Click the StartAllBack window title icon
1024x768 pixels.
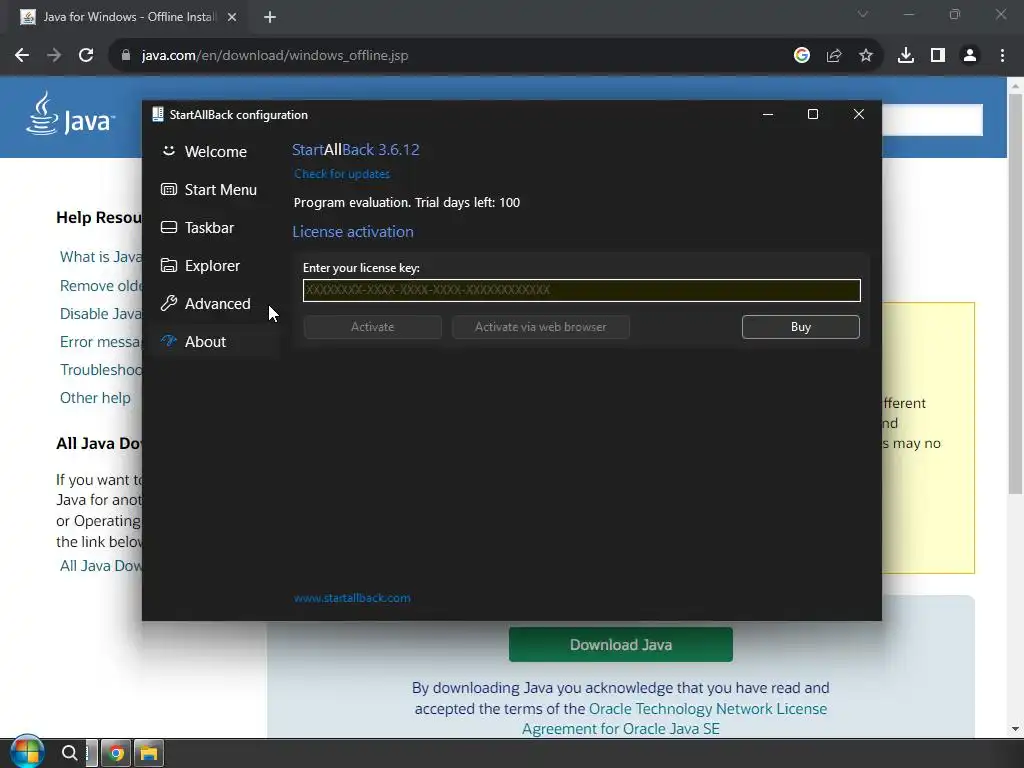point(157,114)
